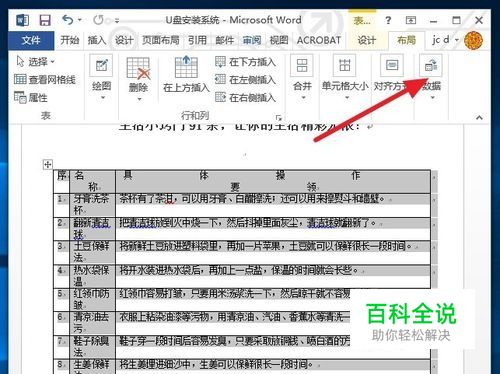
Task: Click the cell 翻新毽吉球
Action: coord(92,229)
